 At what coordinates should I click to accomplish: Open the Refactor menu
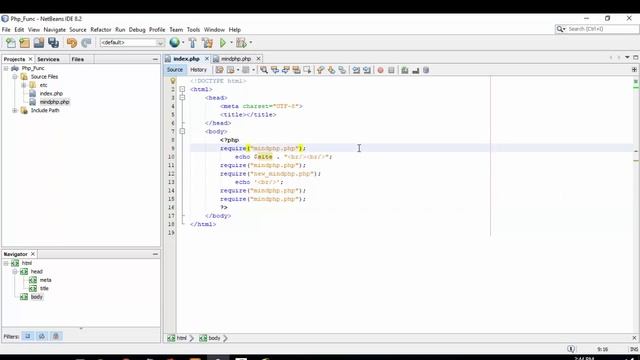click(101, 30)
